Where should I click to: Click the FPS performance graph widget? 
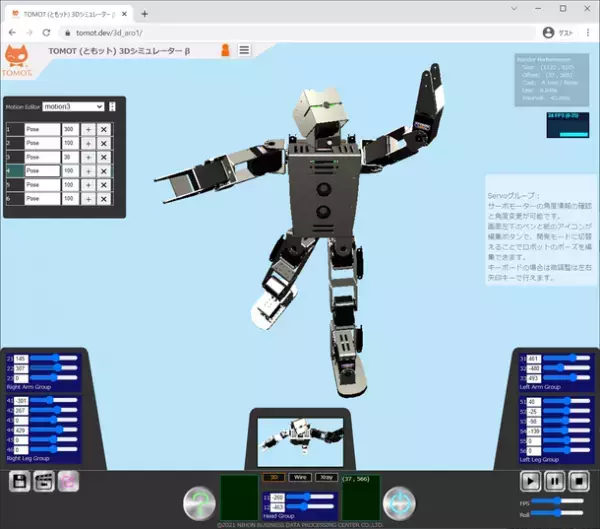(x=568, y=125)
